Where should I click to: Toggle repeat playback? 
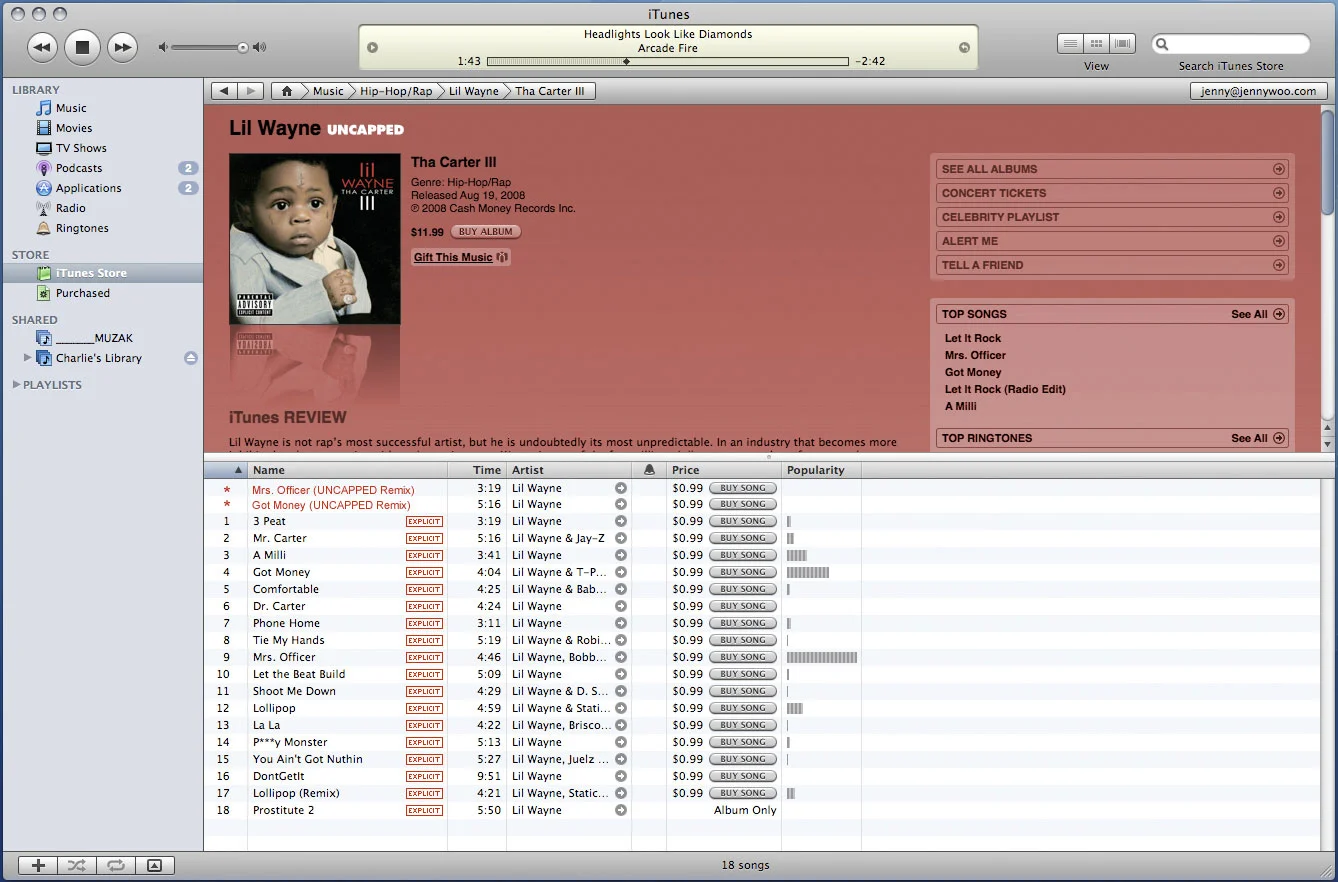(116, 866)
